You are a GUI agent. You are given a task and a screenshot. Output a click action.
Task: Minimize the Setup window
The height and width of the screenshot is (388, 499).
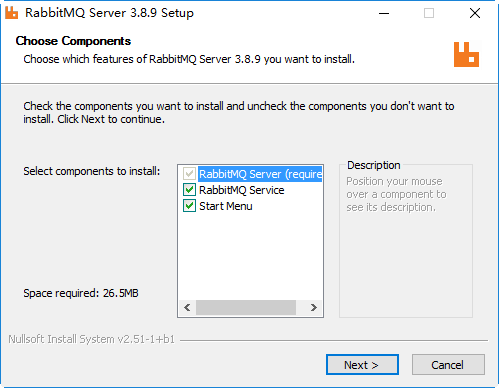pos(384,13)
